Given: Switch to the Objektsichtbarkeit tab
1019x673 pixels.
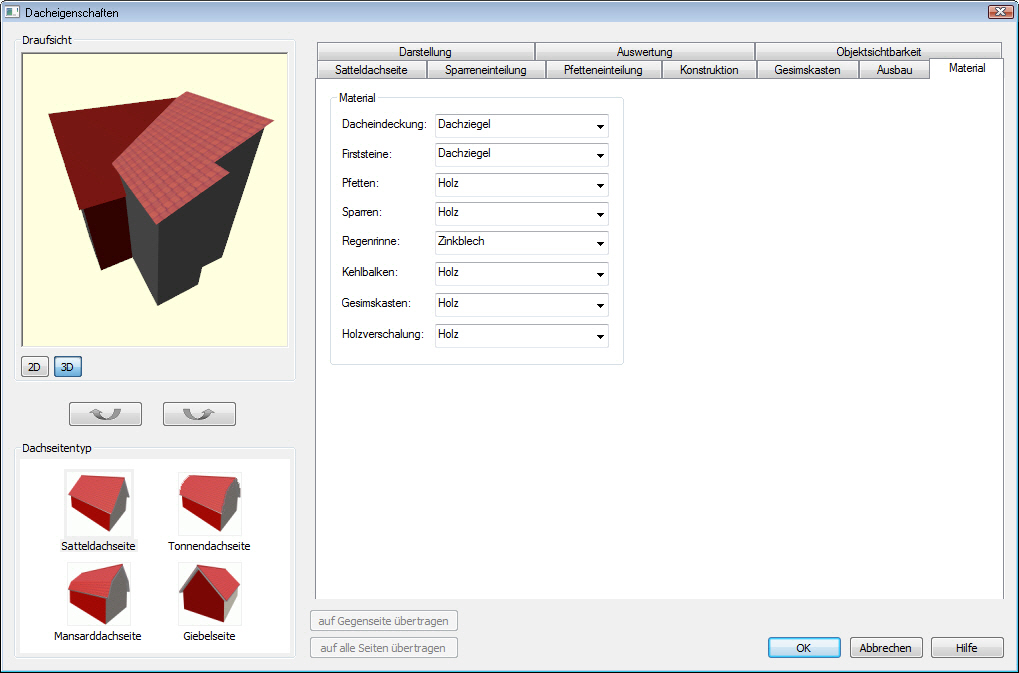Looking at the screenshot, I should click(879, 52).
